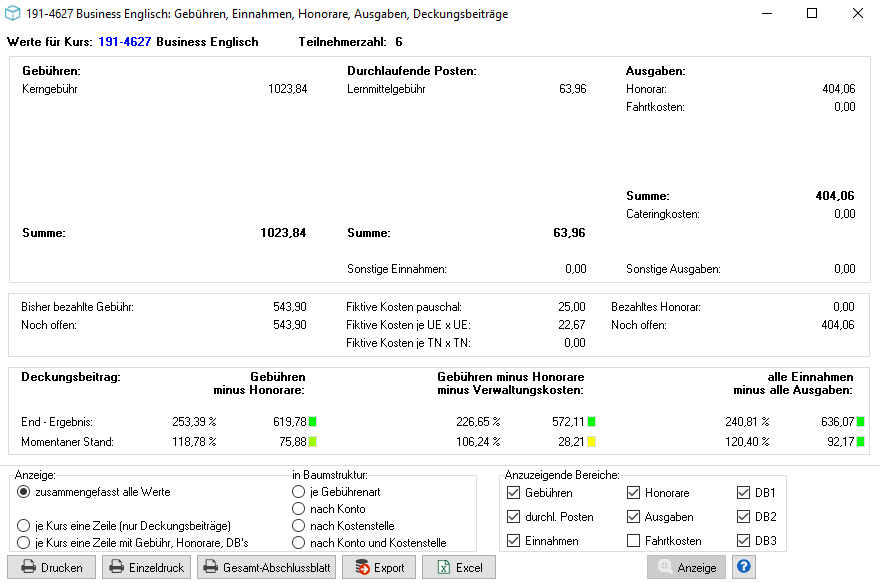Click the Lernmittelgebühr value 63,96

coord(572,89)
